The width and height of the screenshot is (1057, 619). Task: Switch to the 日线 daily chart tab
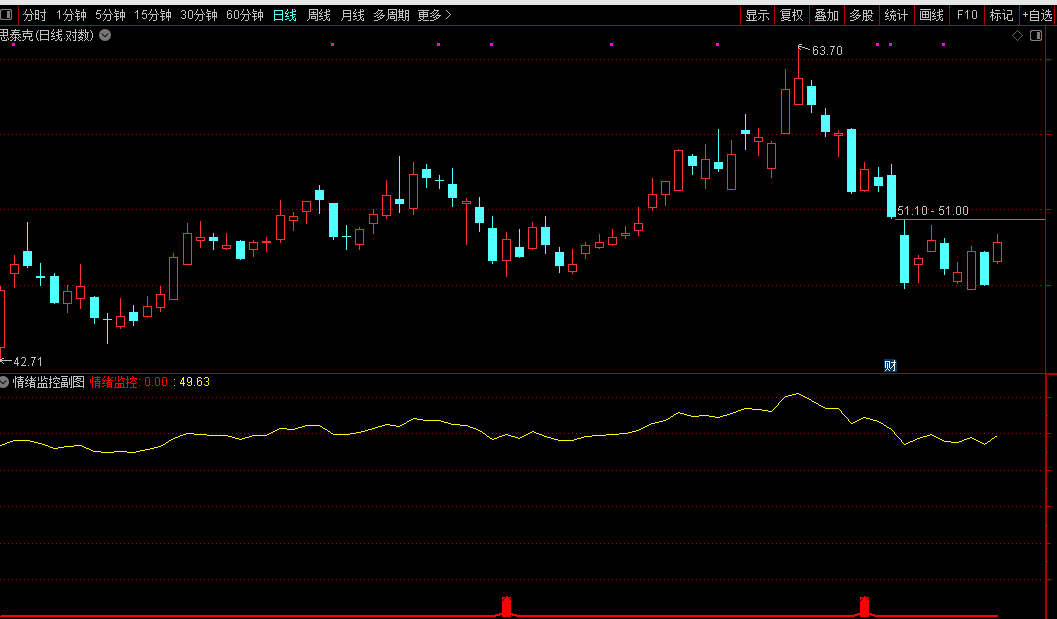(284, 15)
